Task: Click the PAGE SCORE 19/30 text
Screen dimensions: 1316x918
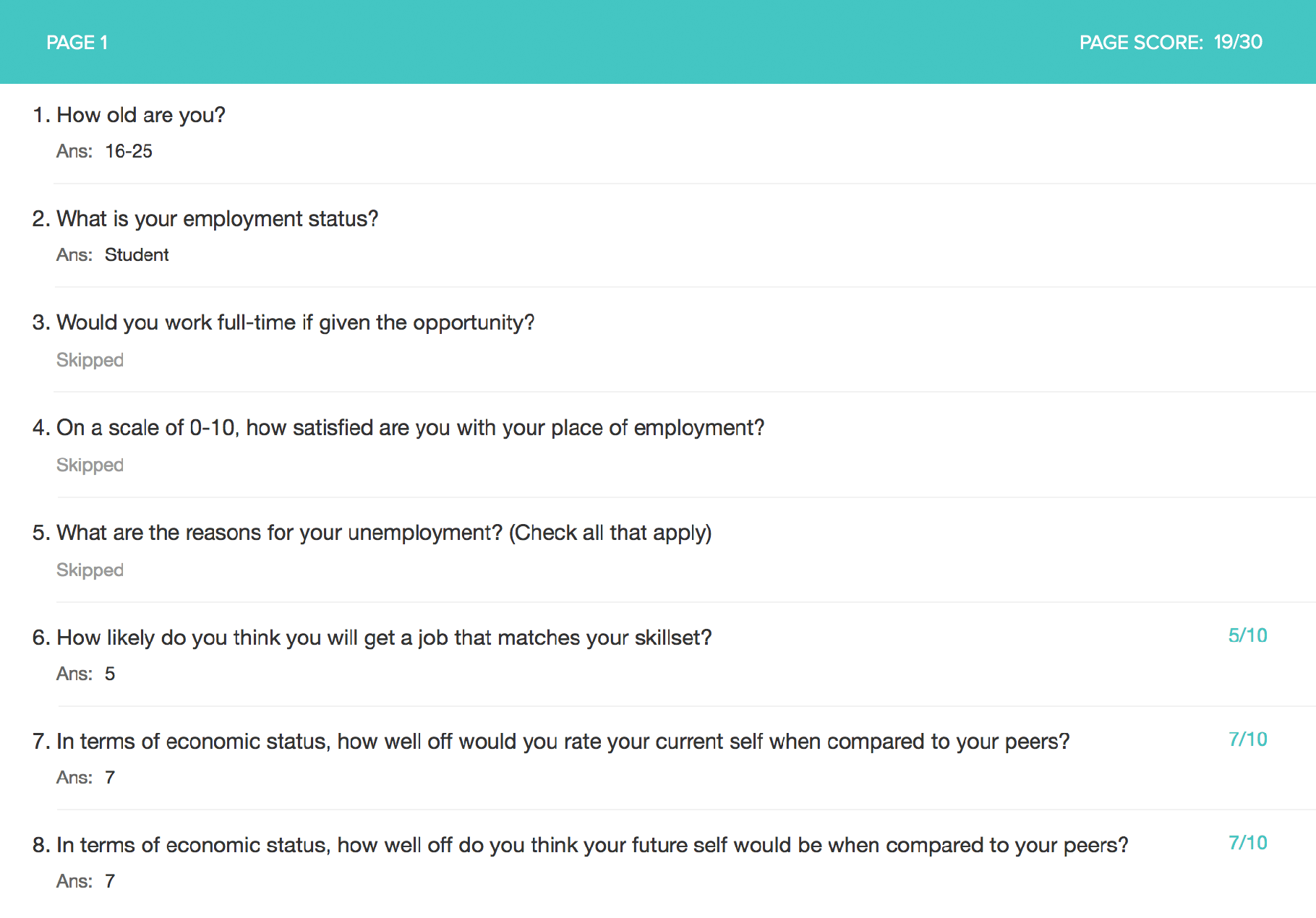Action: pos(1170,43)
